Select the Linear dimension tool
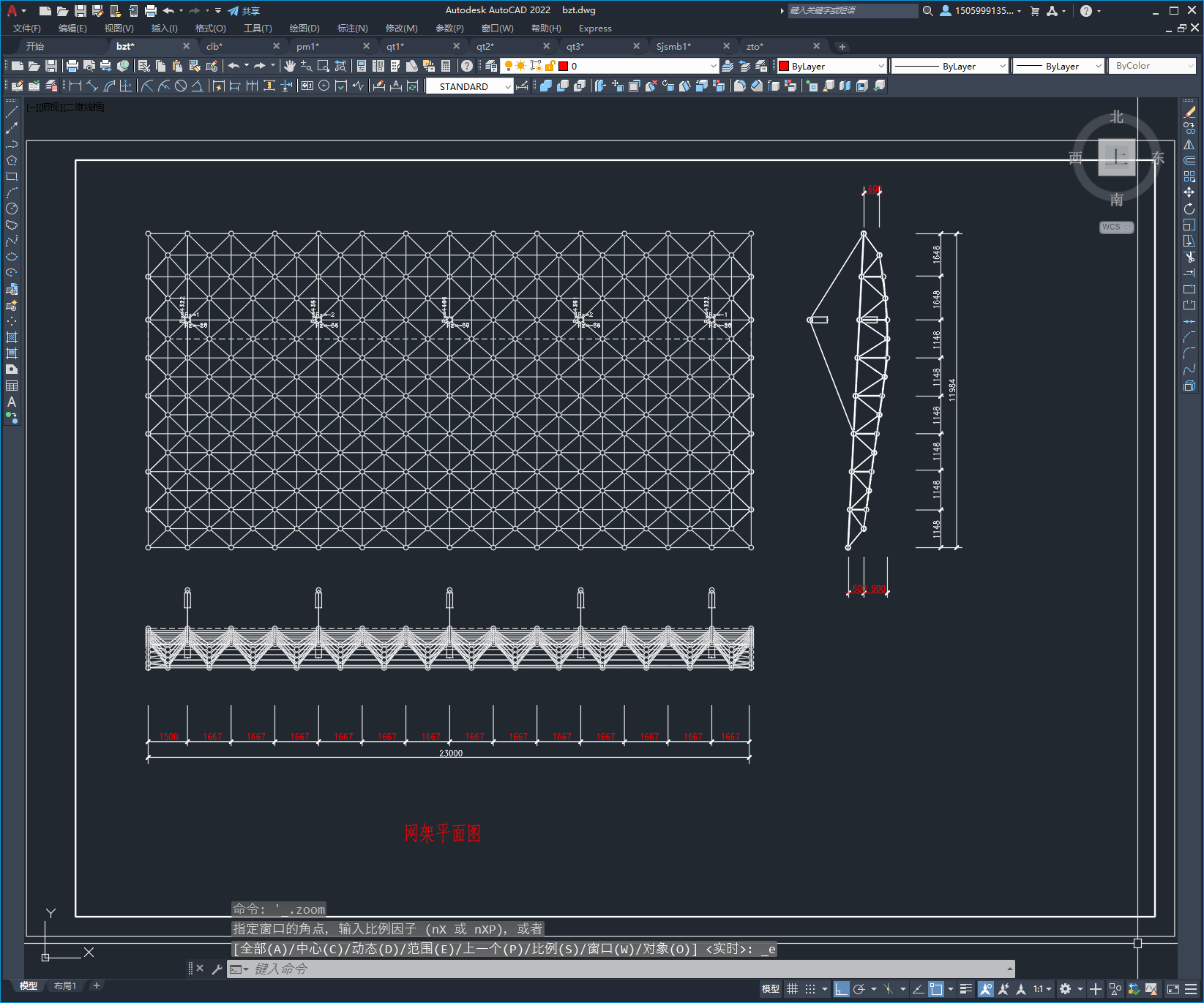This screenshot has width=1204, height=1003. [75, 86]
